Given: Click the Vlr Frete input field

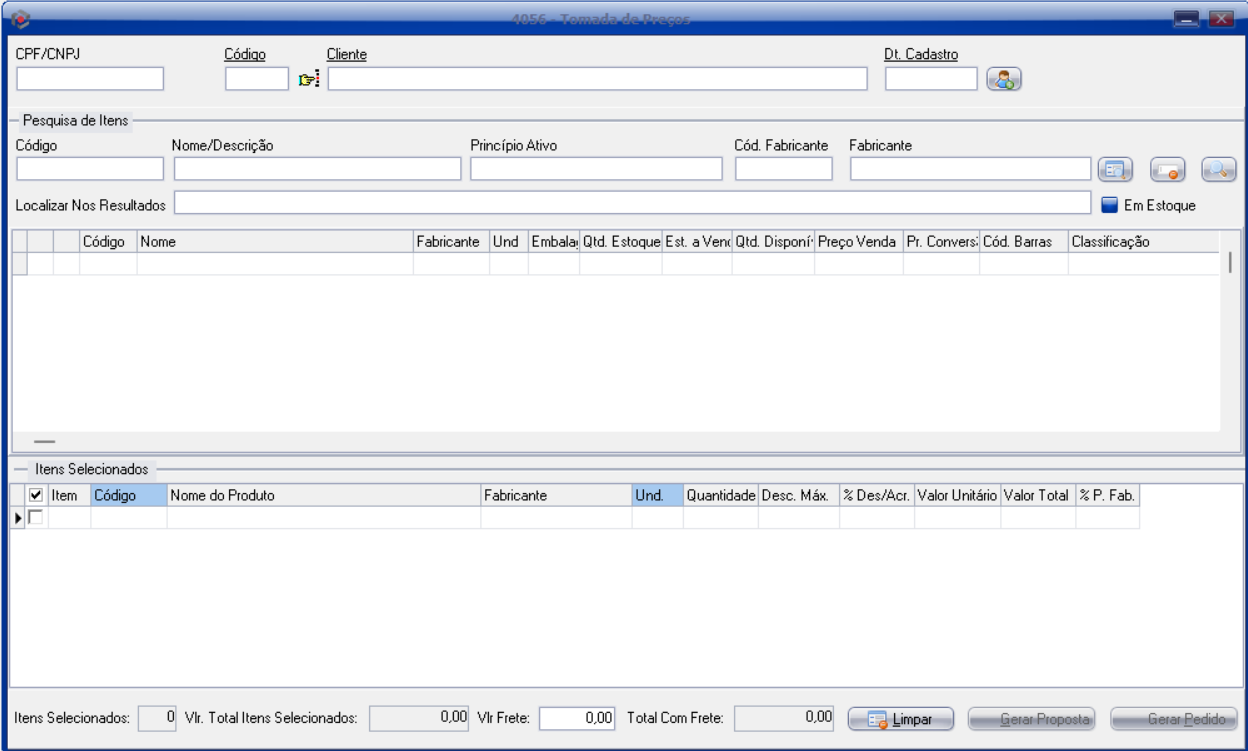Looking at the screenshot, I should (577, 718).
